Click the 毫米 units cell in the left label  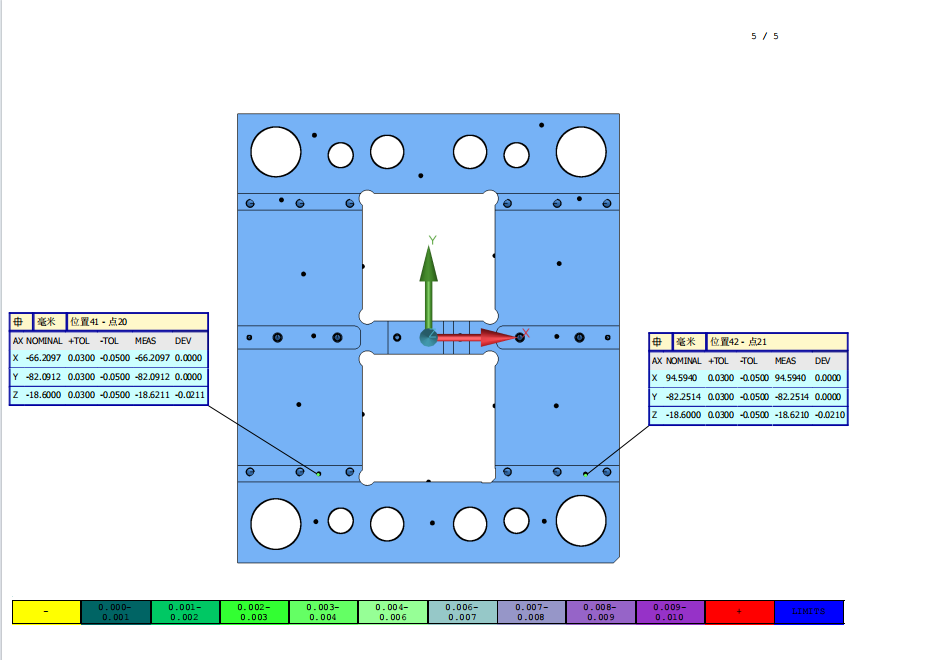[47, 322]
